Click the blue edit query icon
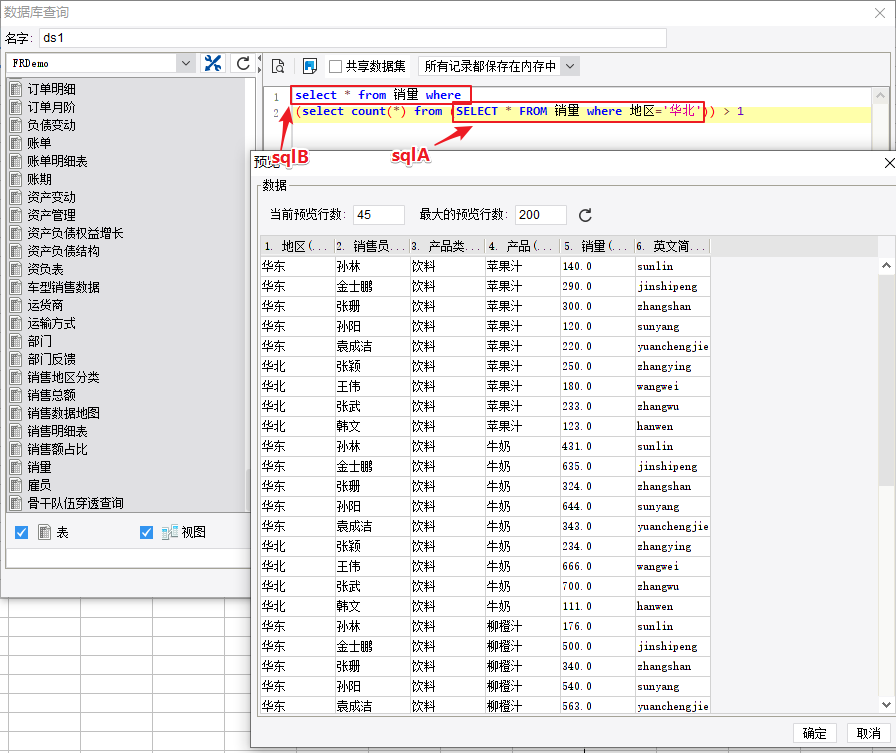The height and width of the screenshot is (753, 896). [x=310, y=66]
